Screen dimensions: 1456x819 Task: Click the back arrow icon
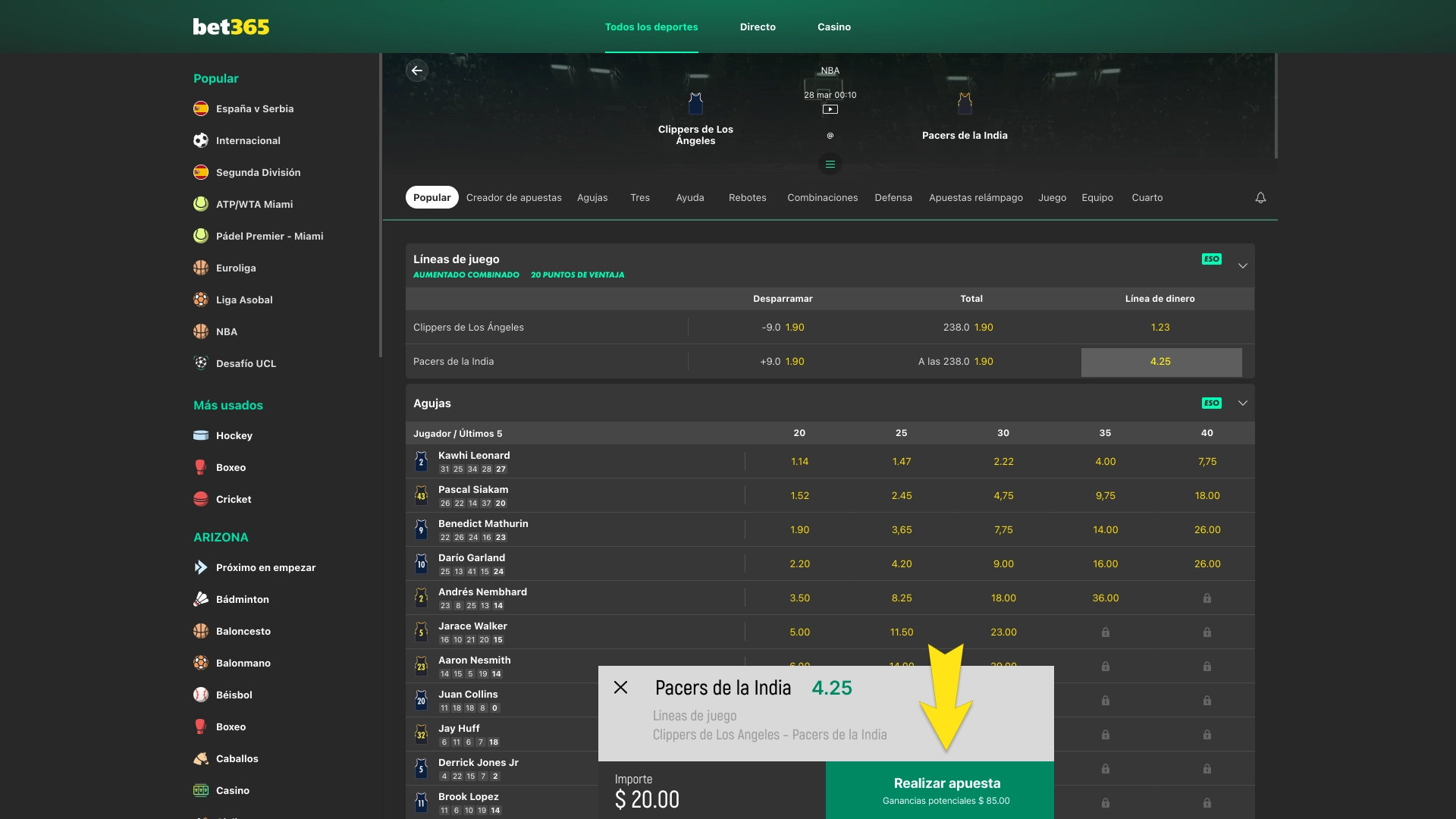[416, 71]
